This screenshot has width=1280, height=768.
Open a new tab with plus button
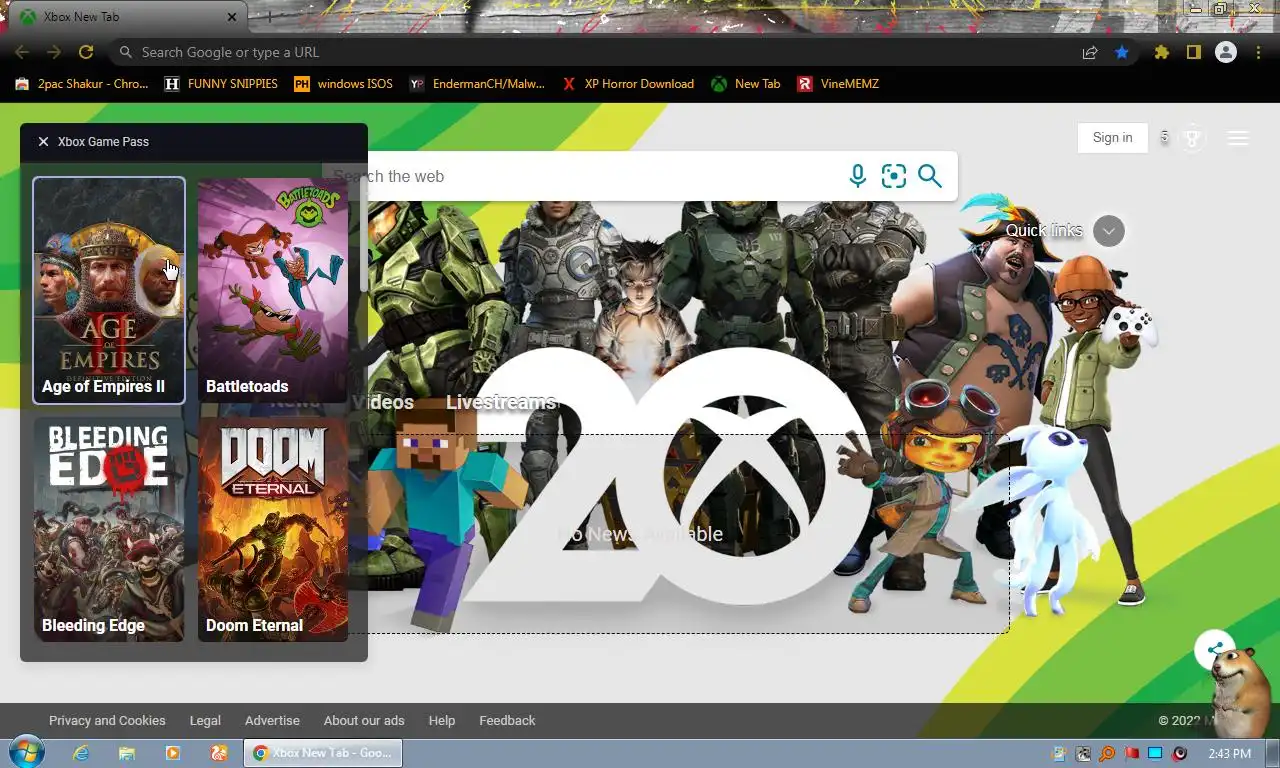click(268, 17)
